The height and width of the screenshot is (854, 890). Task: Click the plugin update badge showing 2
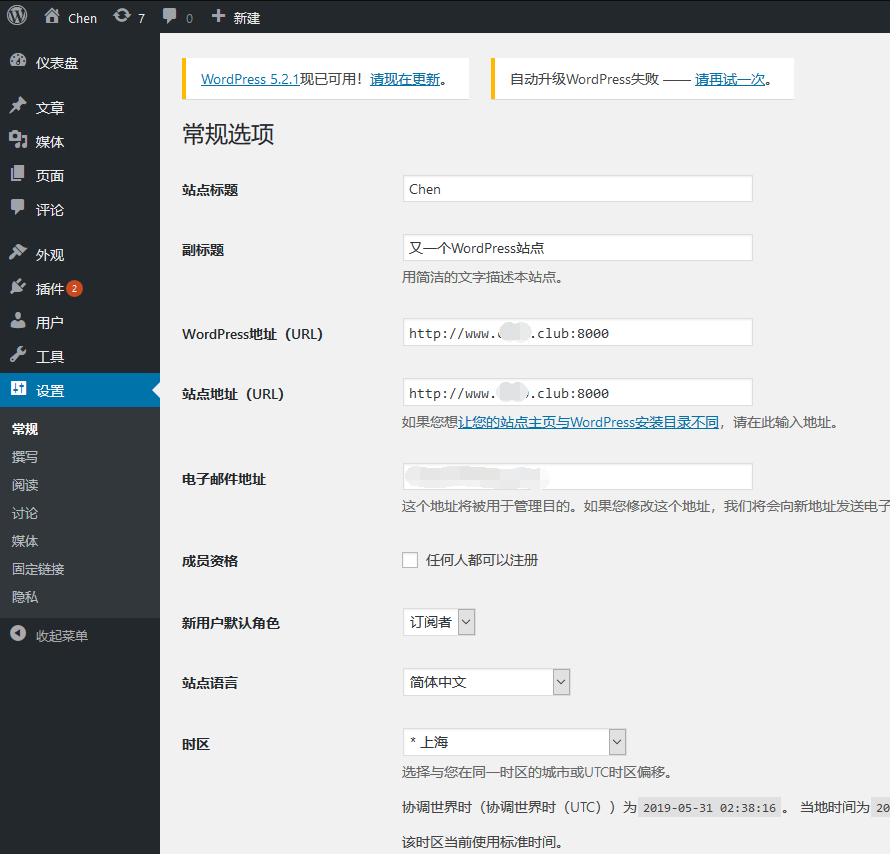coord(74,289)
